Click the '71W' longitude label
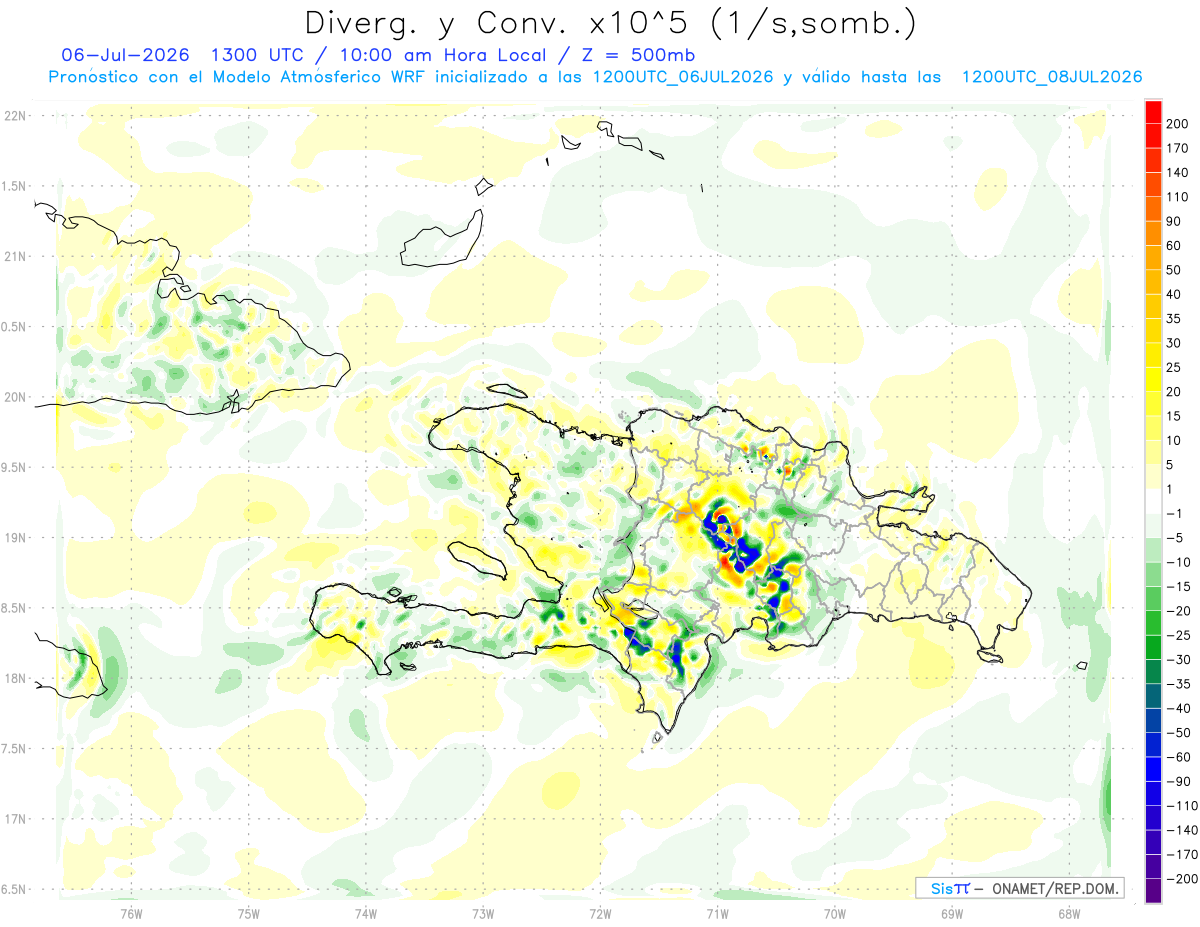 click(717, 912)
